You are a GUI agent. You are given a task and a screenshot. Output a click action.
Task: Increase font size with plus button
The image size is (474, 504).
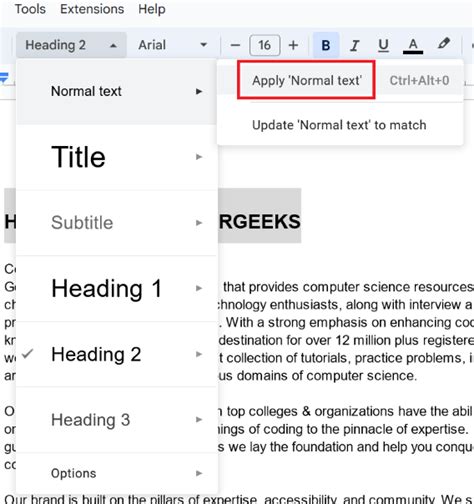[293, 45]
